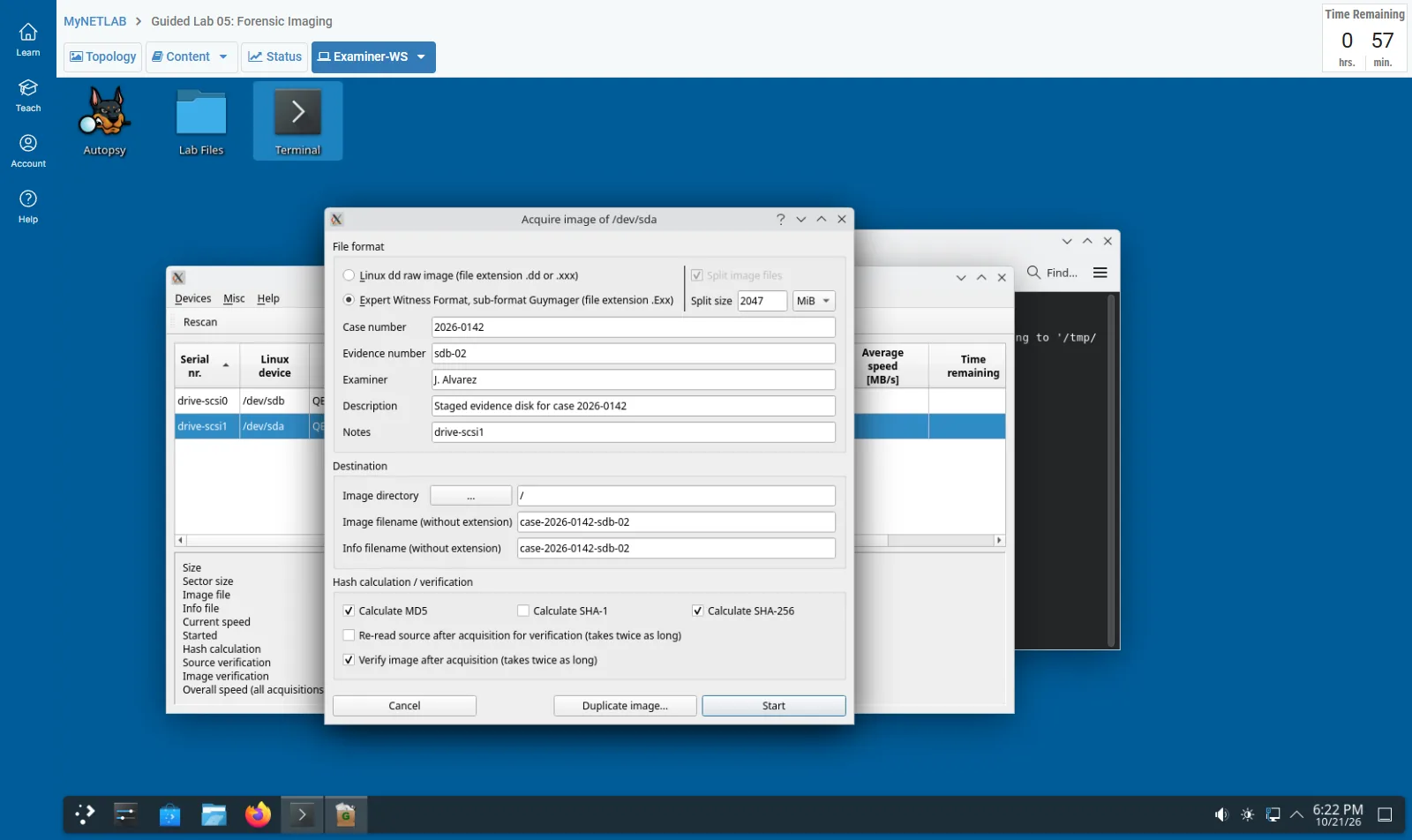The image size is (1412, 840).
Task: Open the hamburger menu in terminal window
Action: [1100, 273]
